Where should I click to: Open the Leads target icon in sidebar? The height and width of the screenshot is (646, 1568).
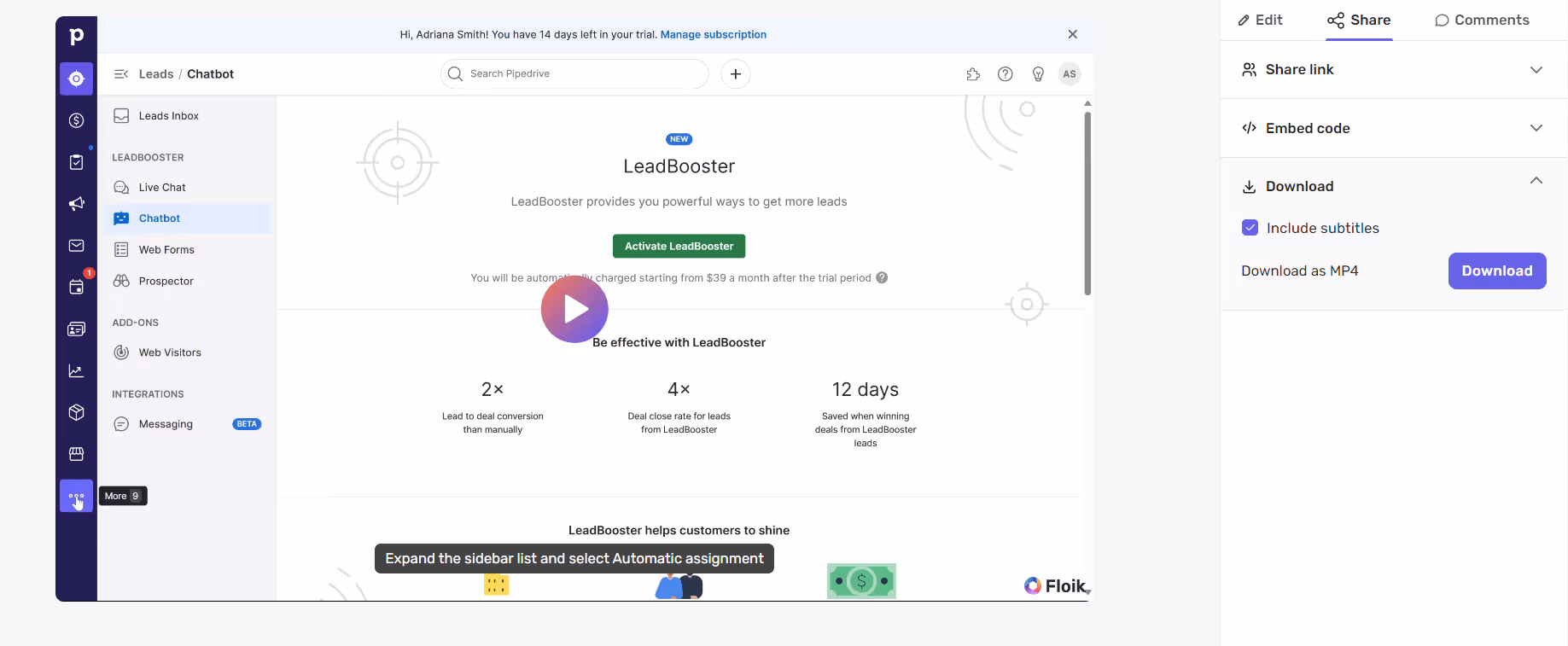(x=76, y=79)
